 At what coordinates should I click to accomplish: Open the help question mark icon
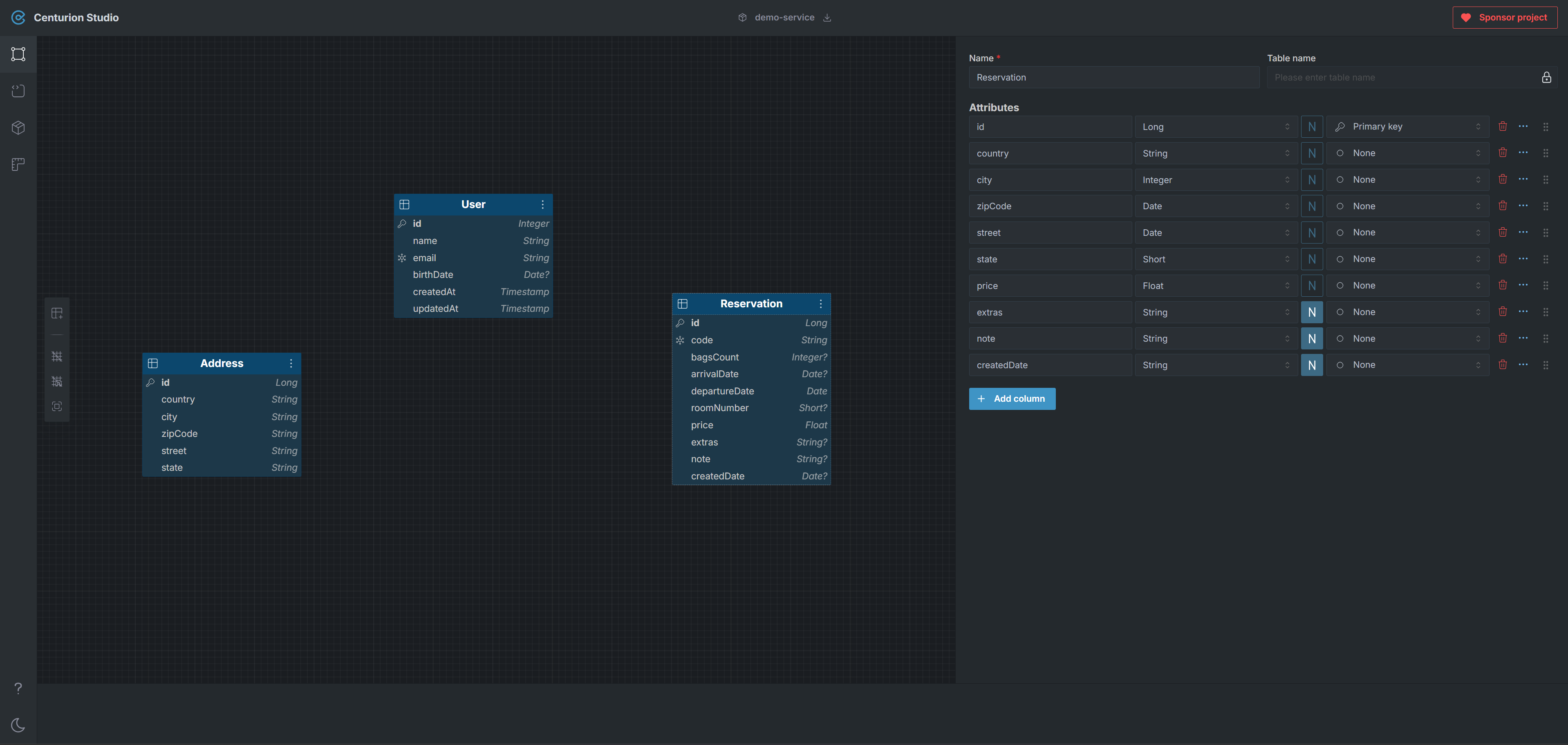(x=18, y=688)
